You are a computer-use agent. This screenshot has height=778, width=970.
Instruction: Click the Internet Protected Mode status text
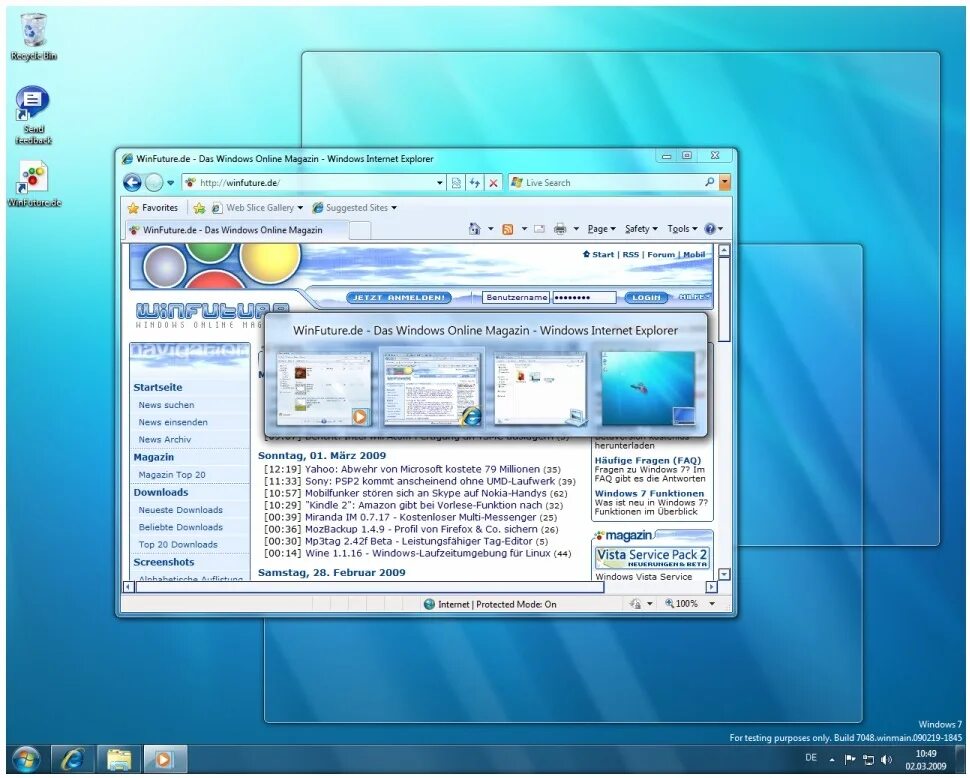click(x=497, y=604)
